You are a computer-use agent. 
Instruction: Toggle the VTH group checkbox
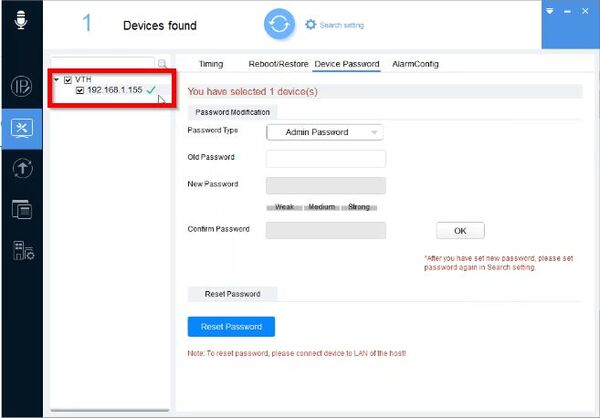click(x=68, y=80)
